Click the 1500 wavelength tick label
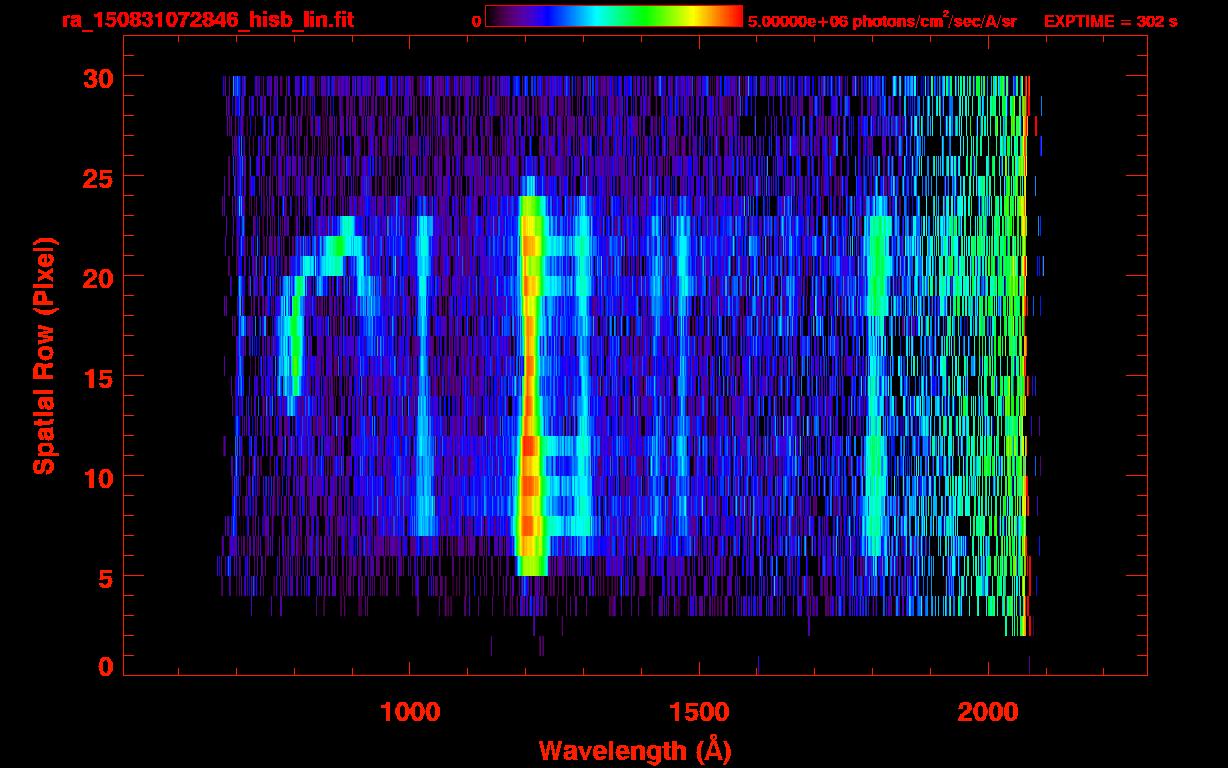Screen dimensions: 1228x768 (x=699, y=712)
